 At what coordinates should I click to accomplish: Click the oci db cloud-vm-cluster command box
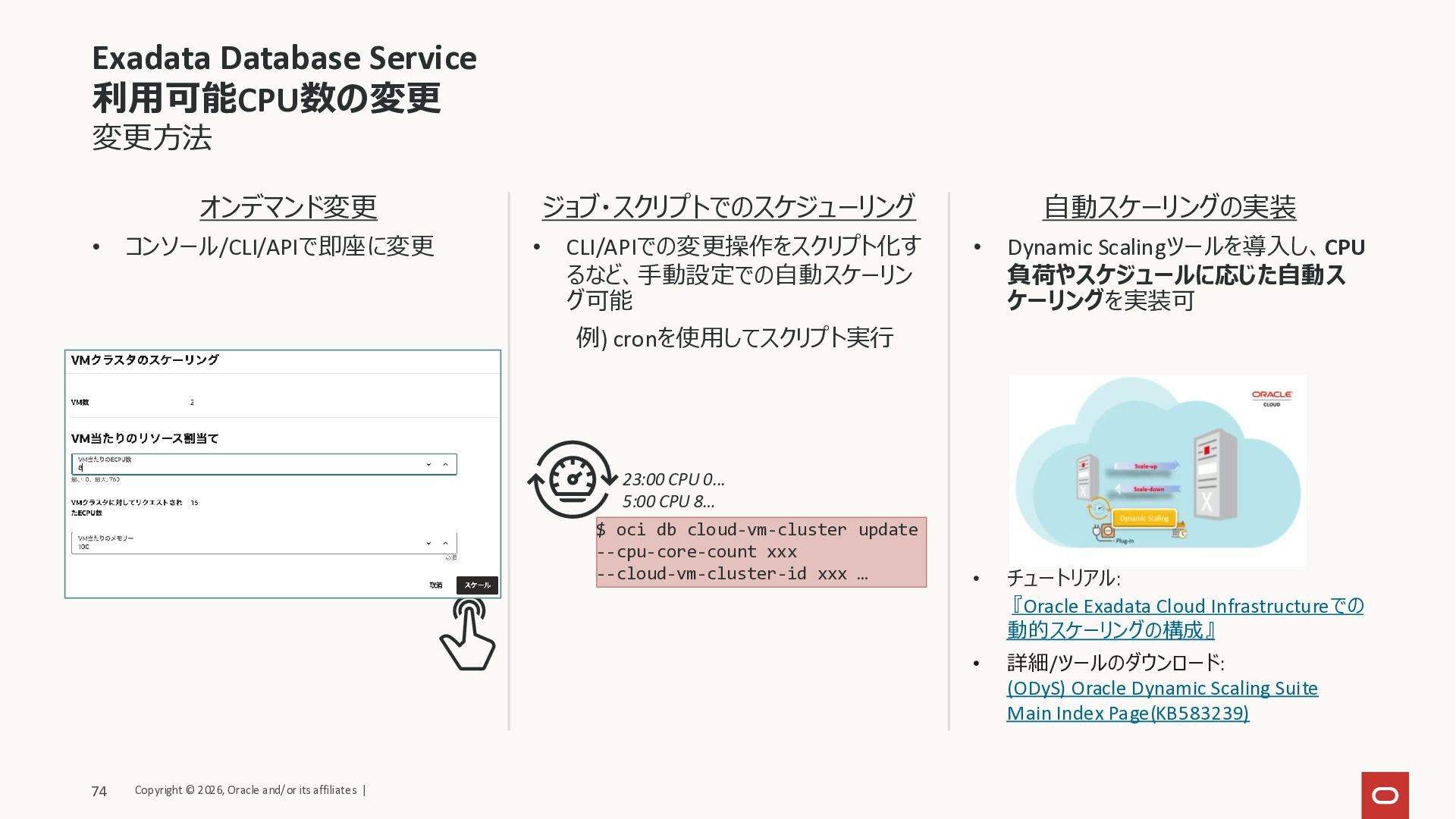point(761,552)
